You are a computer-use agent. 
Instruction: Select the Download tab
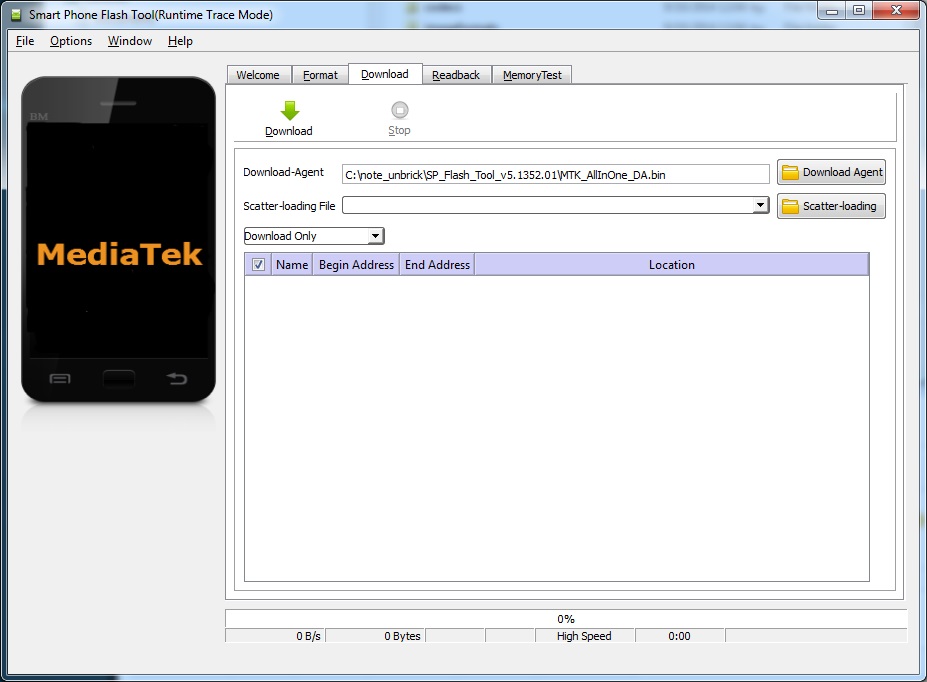click(x=385, y=74)
